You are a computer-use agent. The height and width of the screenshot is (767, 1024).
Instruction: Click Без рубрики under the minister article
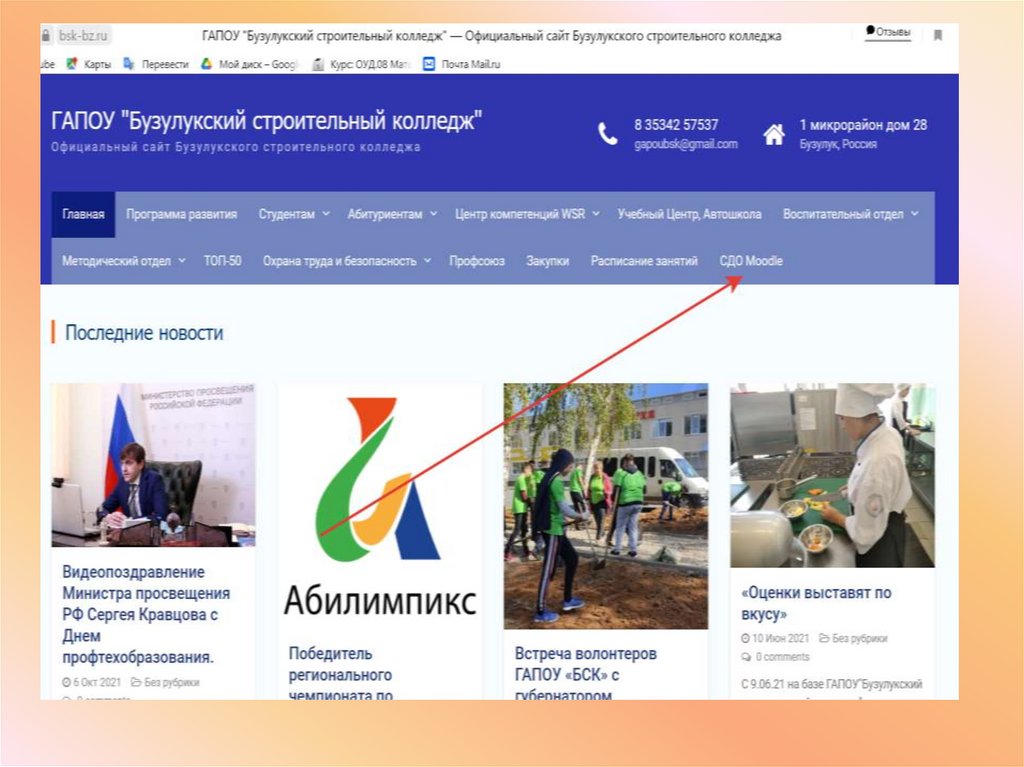pos(172,682)
